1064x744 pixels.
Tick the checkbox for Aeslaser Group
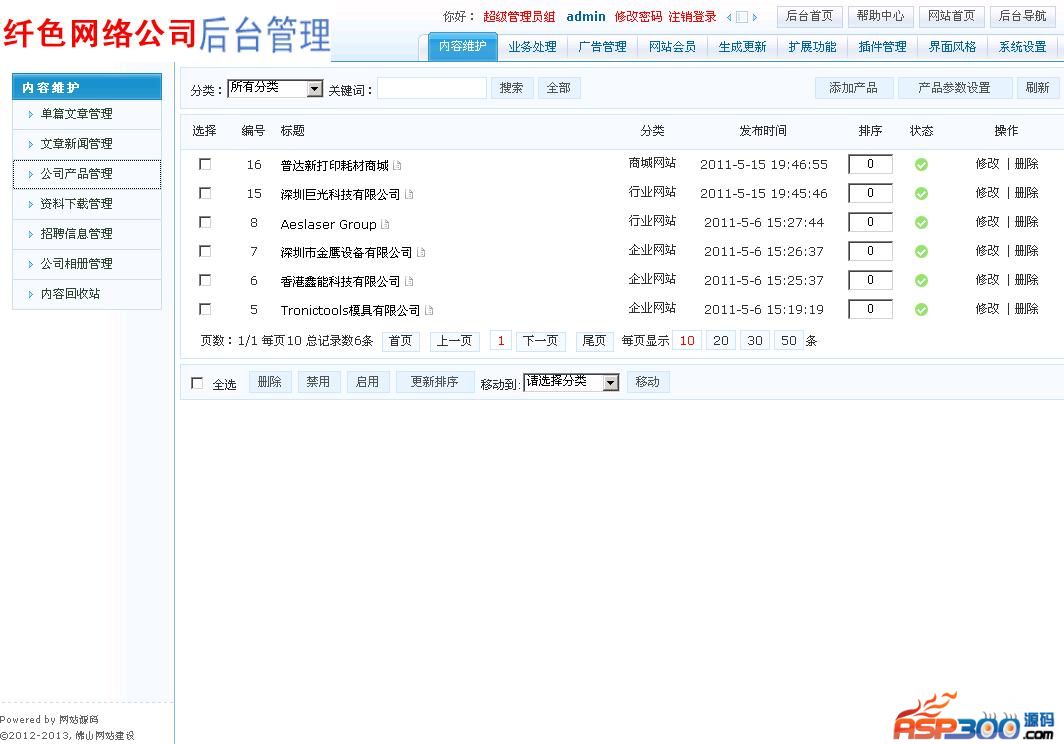tap(205, 222)
